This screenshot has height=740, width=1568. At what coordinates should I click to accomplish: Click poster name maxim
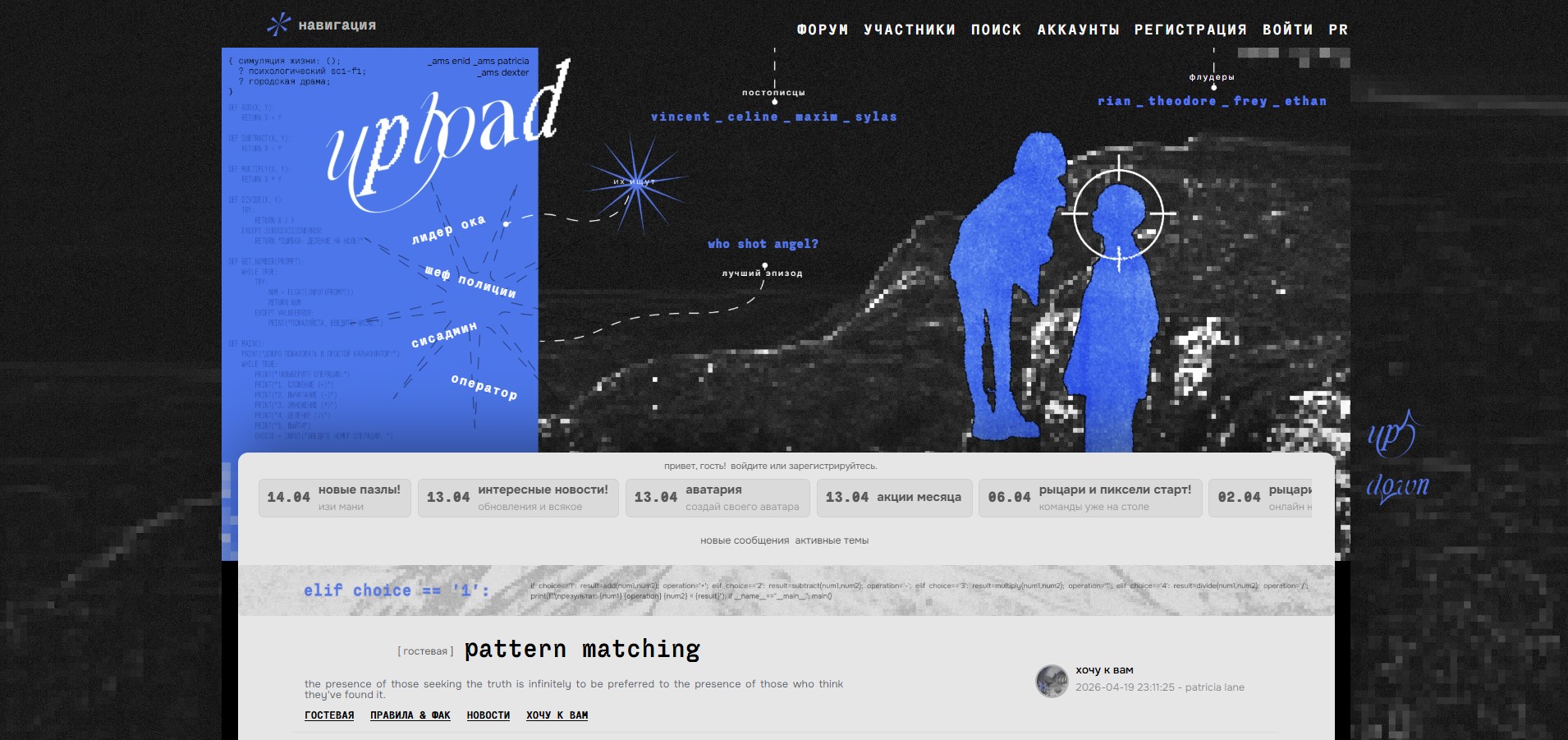[816, 117]
